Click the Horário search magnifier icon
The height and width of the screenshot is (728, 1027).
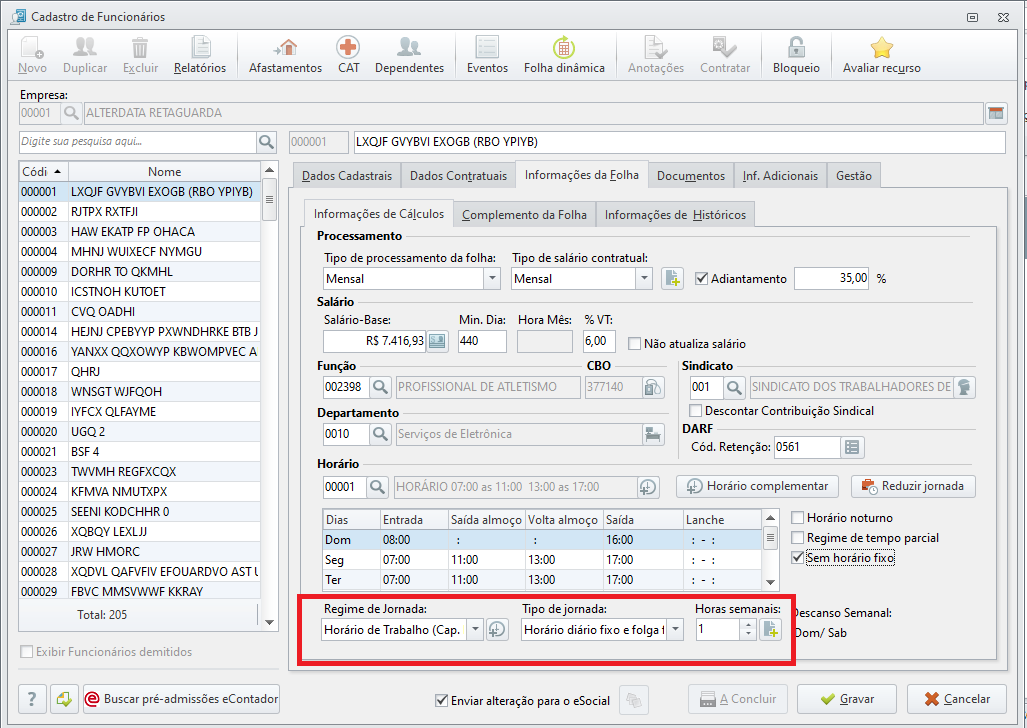pos(377,487)
